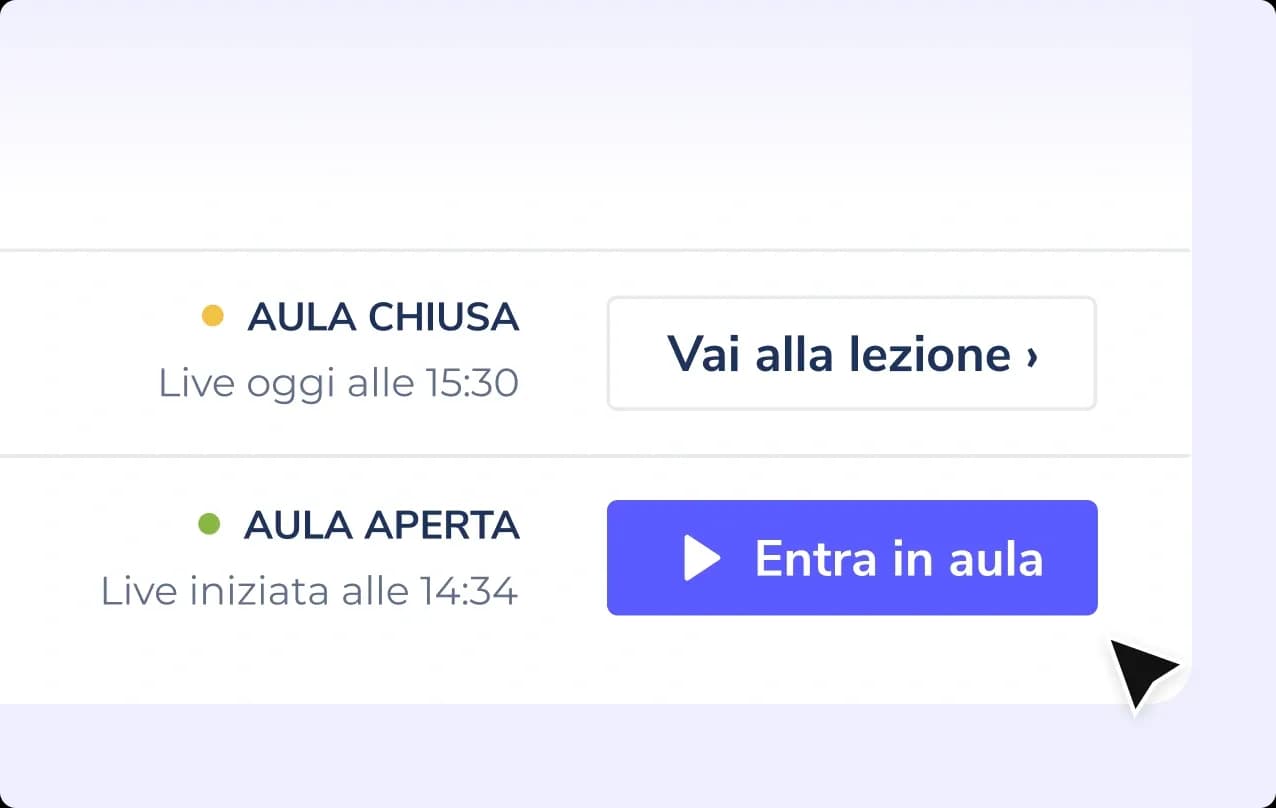Open Vai alla lezione
This screenshot has width=1276, height=808.
[851, 353]
